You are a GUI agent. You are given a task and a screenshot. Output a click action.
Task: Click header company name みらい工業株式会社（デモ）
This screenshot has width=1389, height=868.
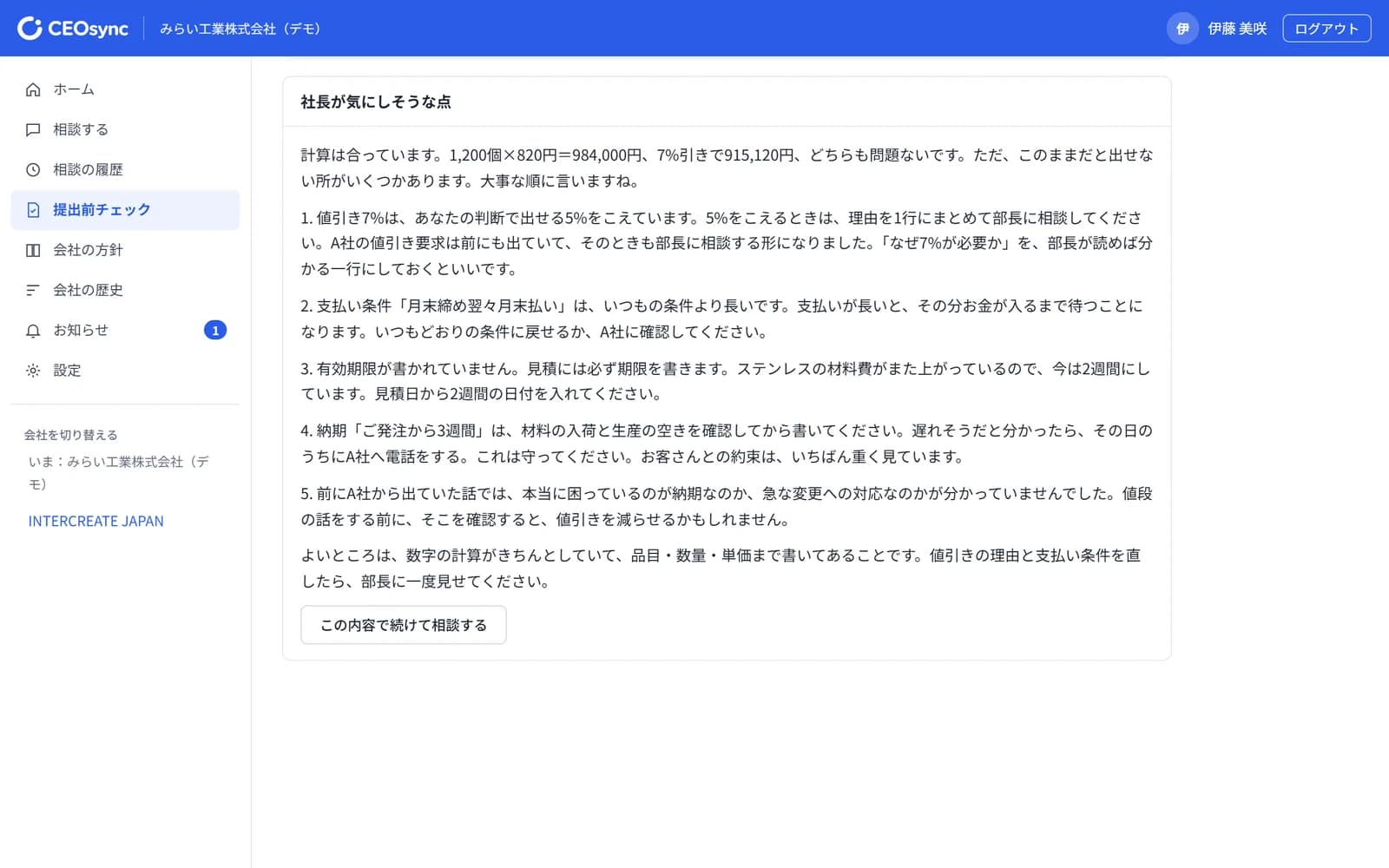coord(243,29)
